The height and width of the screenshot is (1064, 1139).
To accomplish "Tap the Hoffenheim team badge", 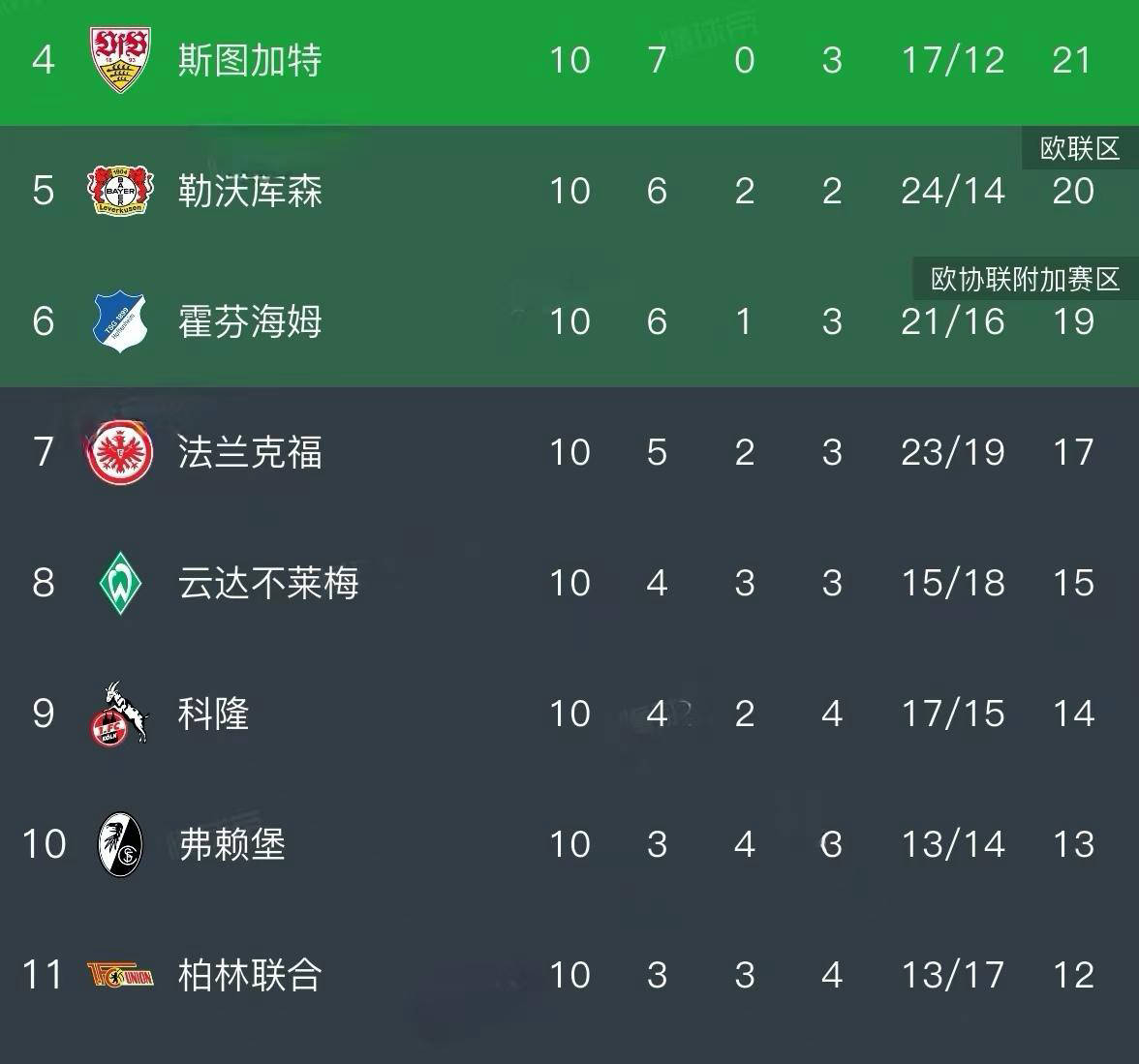I will point(120,320).
